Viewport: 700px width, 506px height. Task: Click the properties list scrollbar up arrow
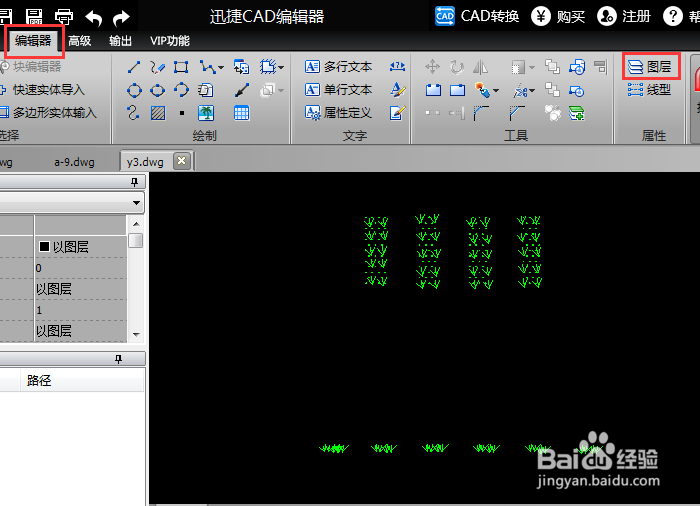(136, 224)
